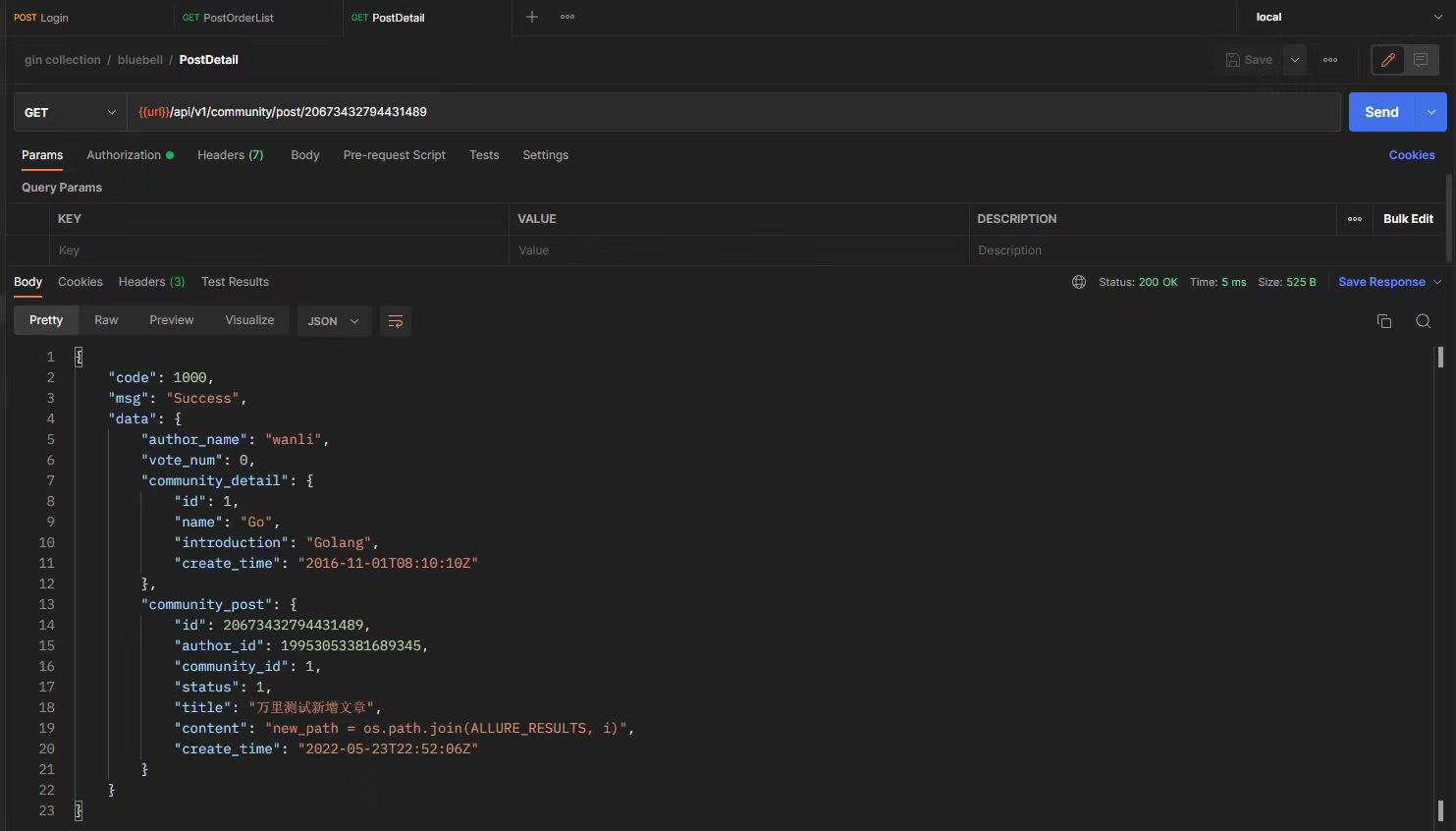Image resolution: width=1456 pixels, height=831 pixels.
Task: Open the Params request tab
Action: 42,155
